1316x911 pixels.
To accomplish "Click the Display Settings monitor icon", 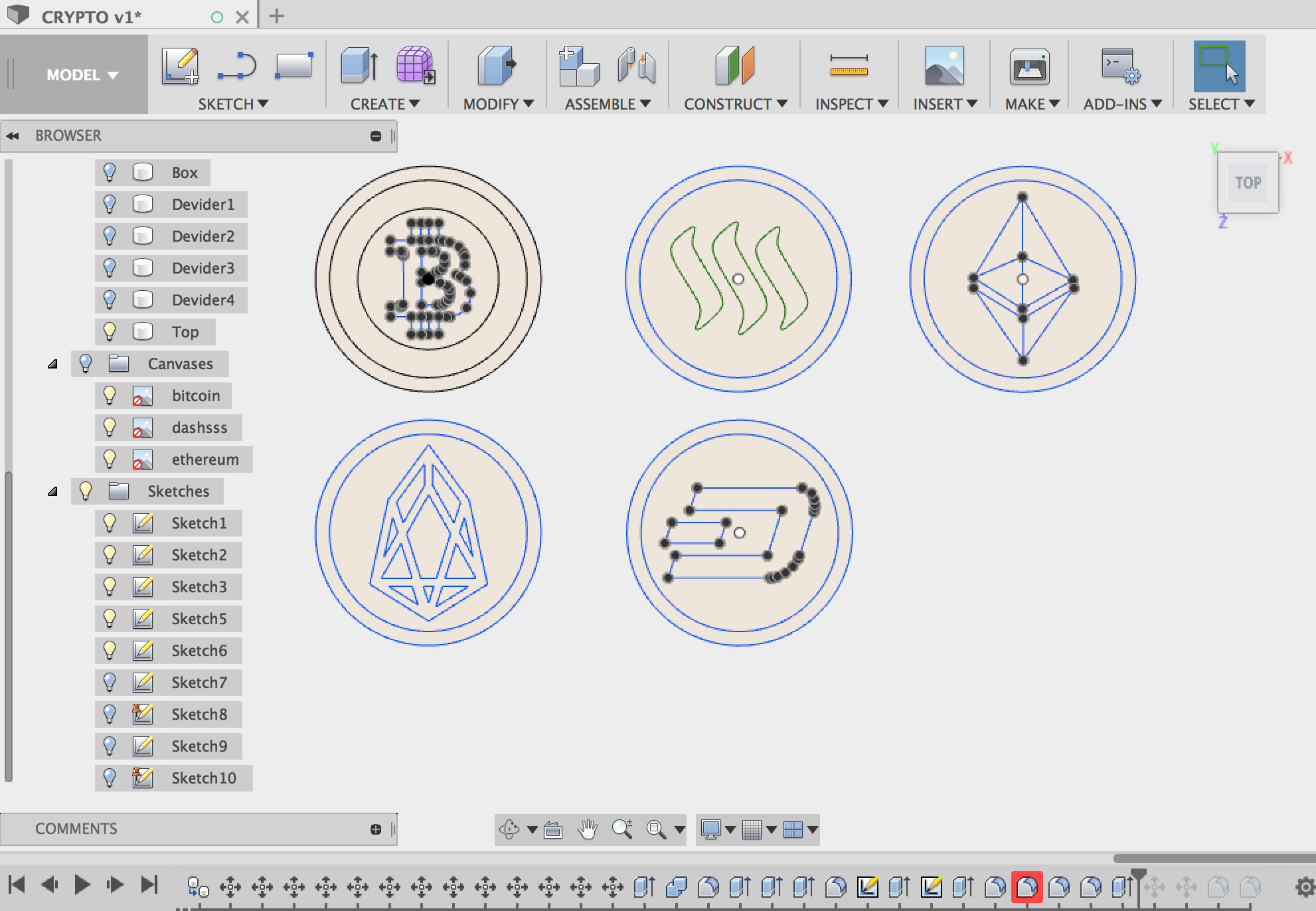I will pyautogui.click(x=711, y=829).
